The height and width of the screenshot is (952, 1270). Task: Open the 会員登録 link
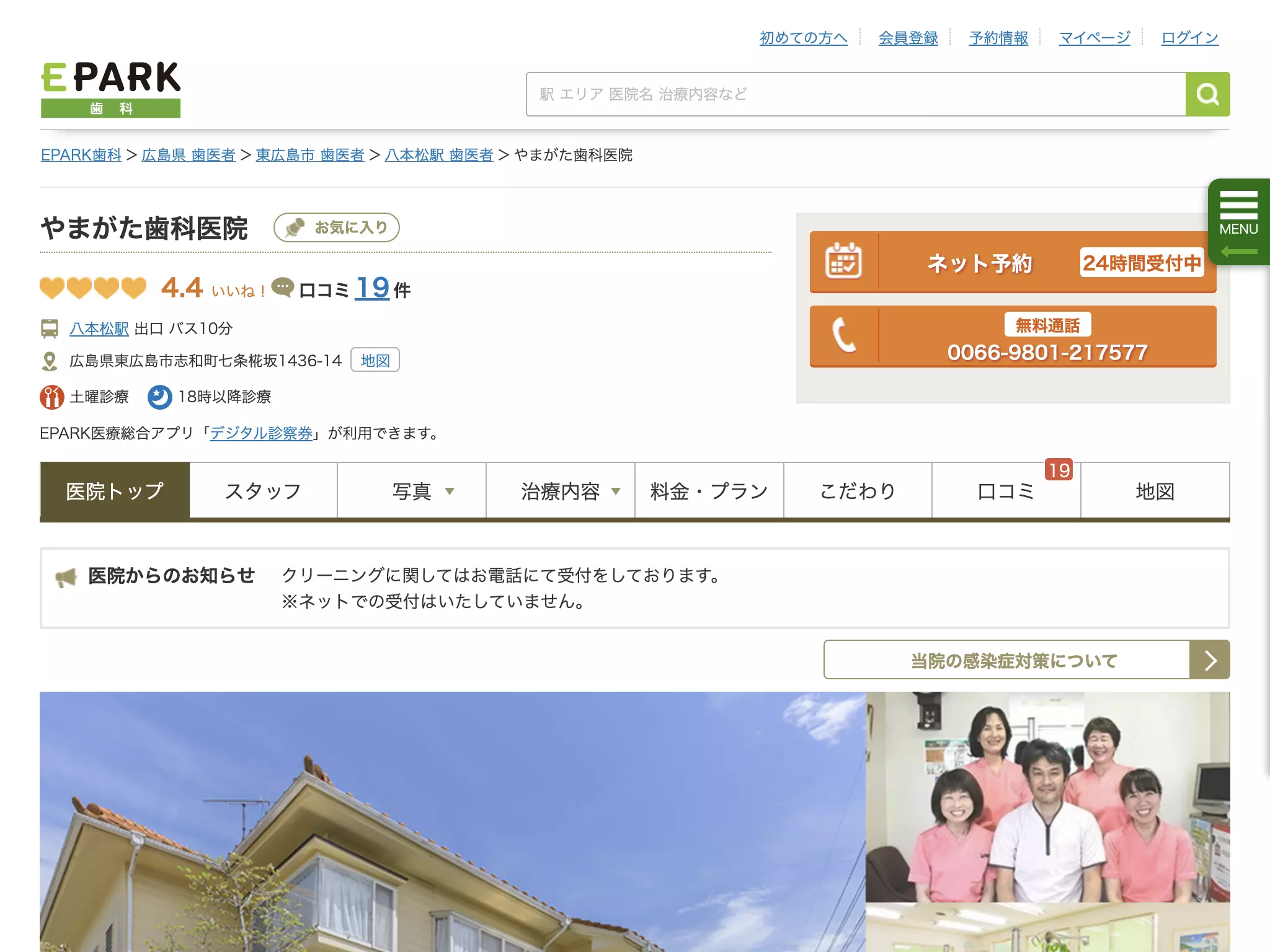point(908,38)
